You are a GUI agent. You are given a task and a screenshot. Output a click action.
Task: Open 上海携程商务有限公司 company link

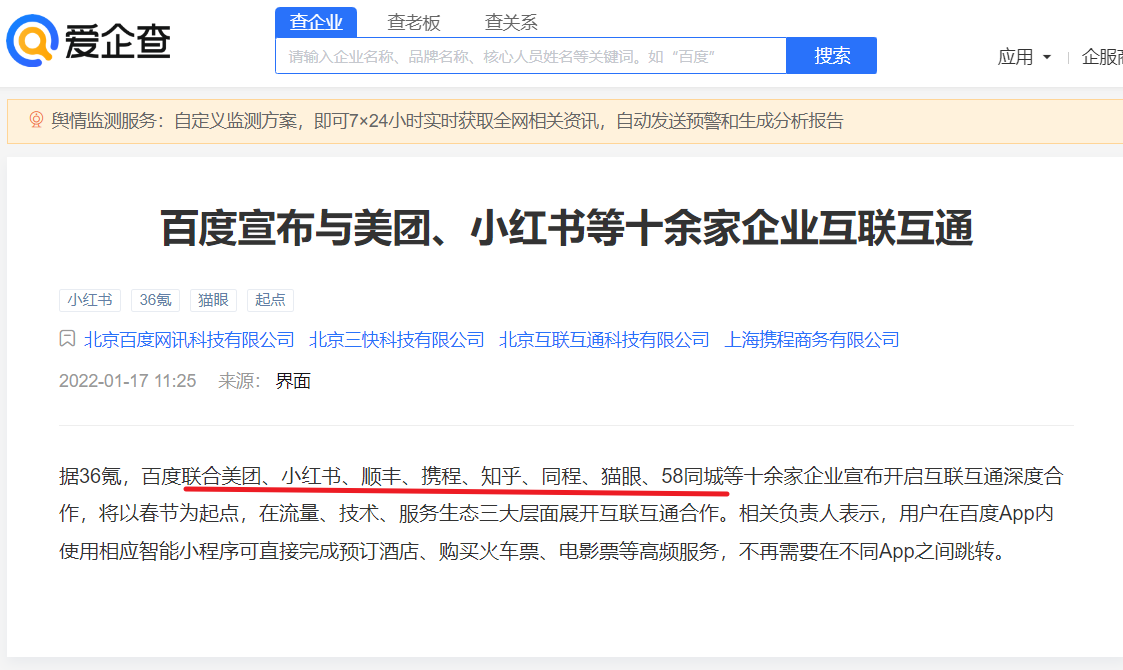tap(811, 340)
